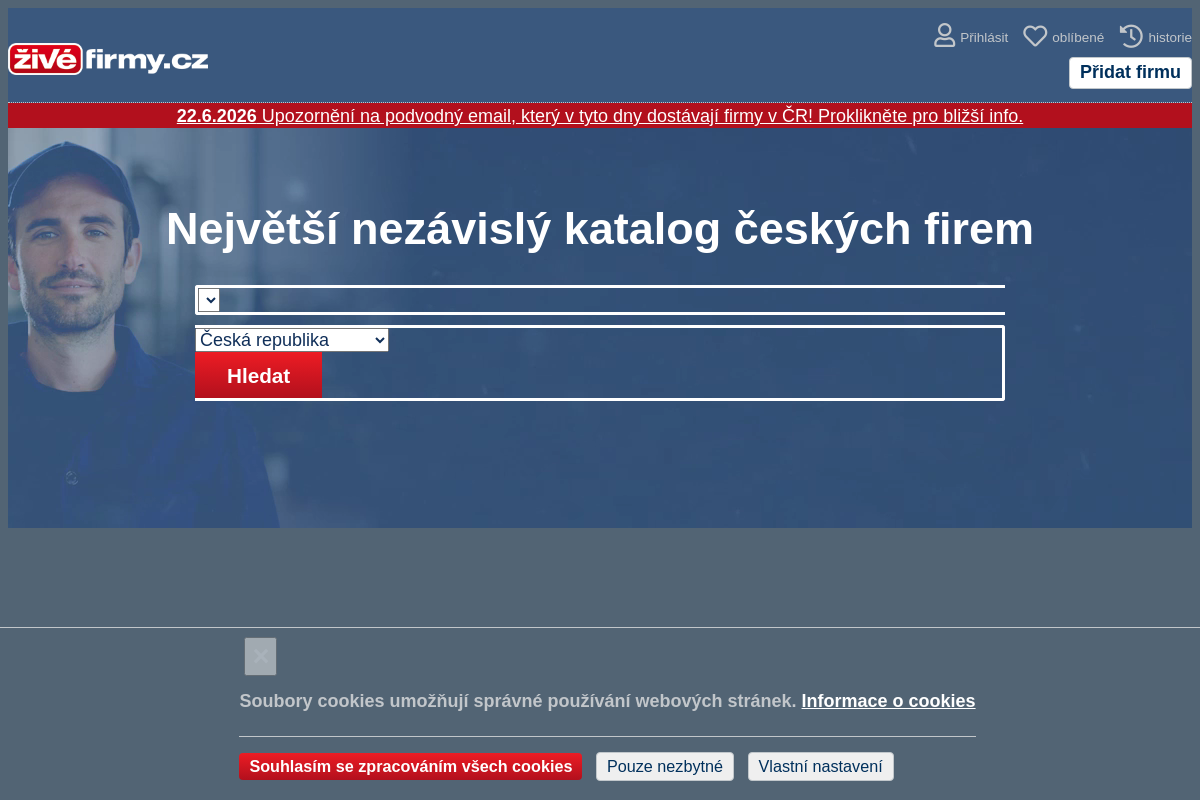Open the oblíbené link
Image resolution: width=1200 pixels, height=800 pixels.
tap(1078, 38)
